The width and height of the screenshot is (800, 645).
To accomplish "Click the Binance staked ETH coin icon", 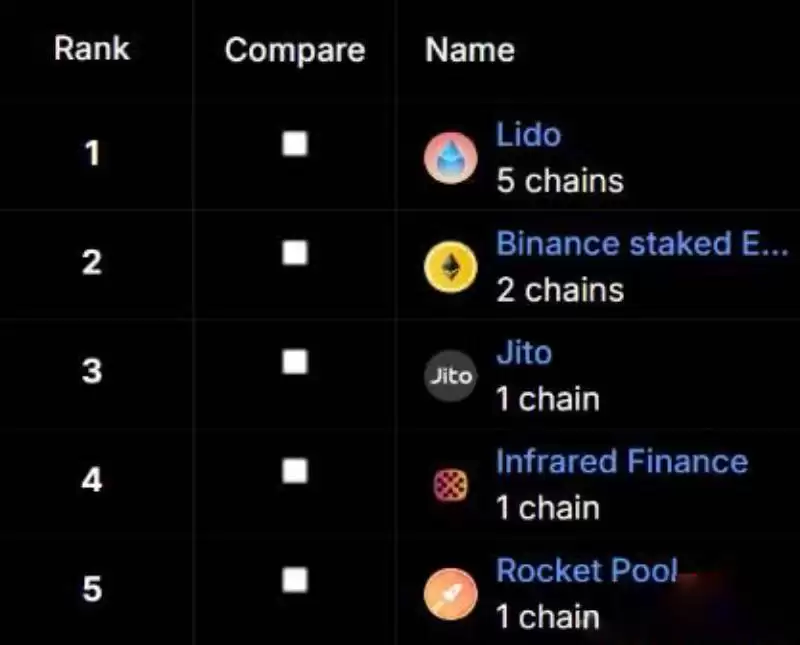I will coord(450,268).
